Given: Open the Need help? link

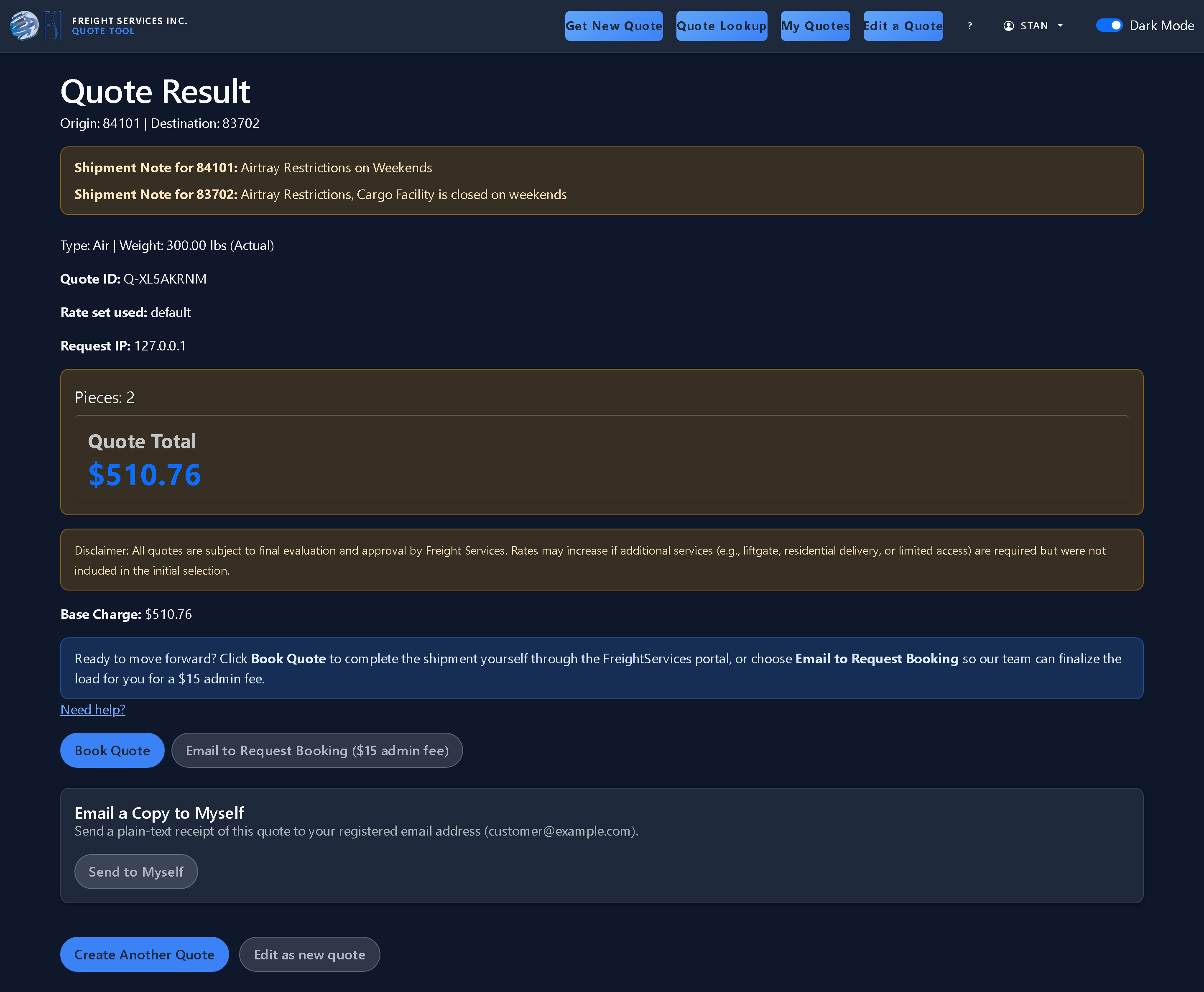Looking at the screenshot, I should [93, 710].
